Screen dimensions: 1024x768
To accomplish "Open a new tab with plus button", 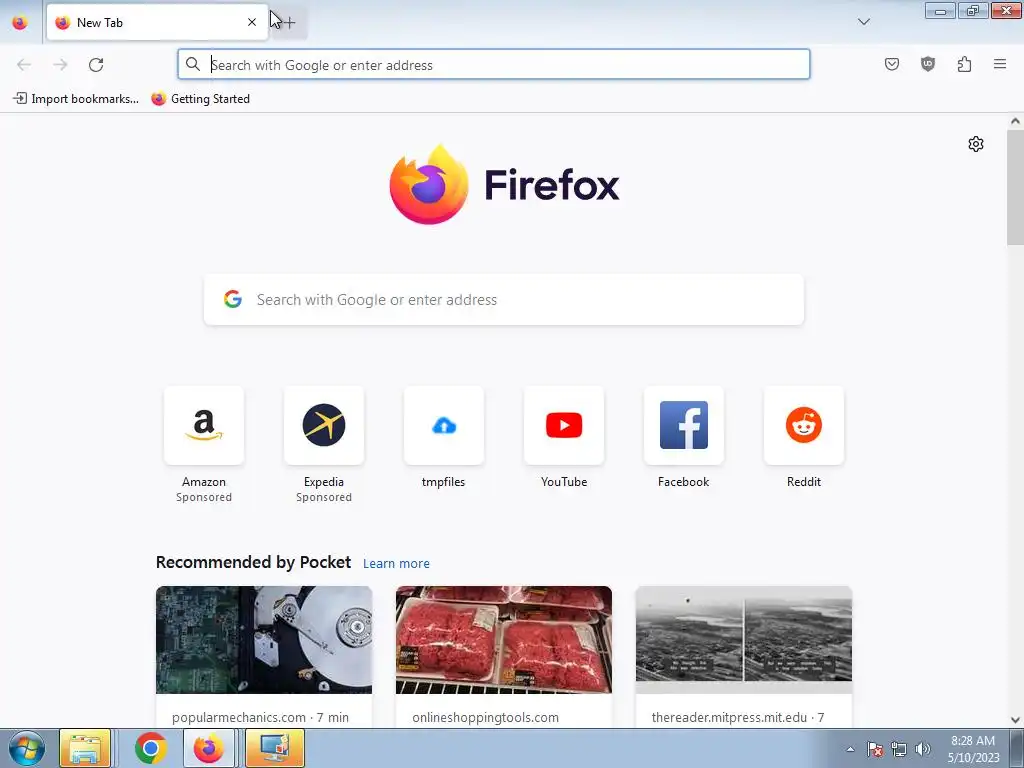I will click(289, 22).
